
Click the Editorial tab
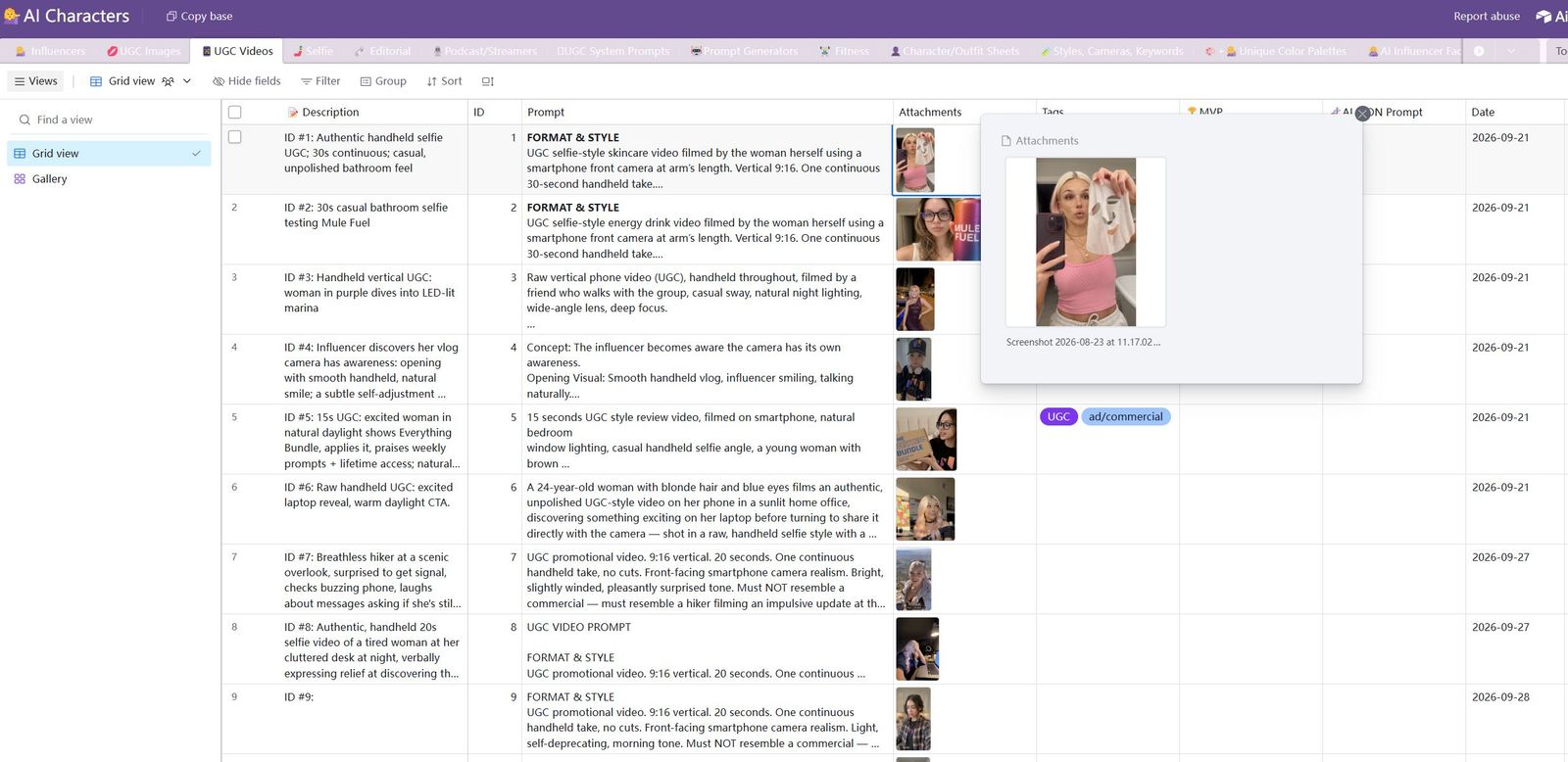382,51
